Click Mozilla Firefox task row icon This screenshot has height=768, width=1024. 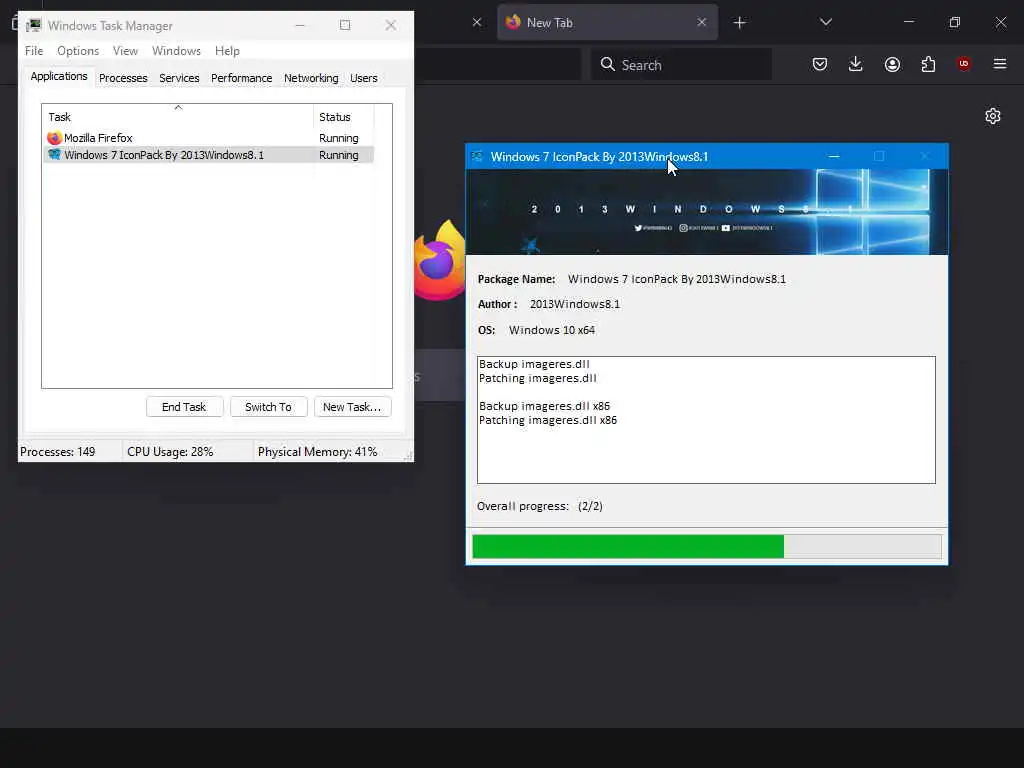pos(54,138)
